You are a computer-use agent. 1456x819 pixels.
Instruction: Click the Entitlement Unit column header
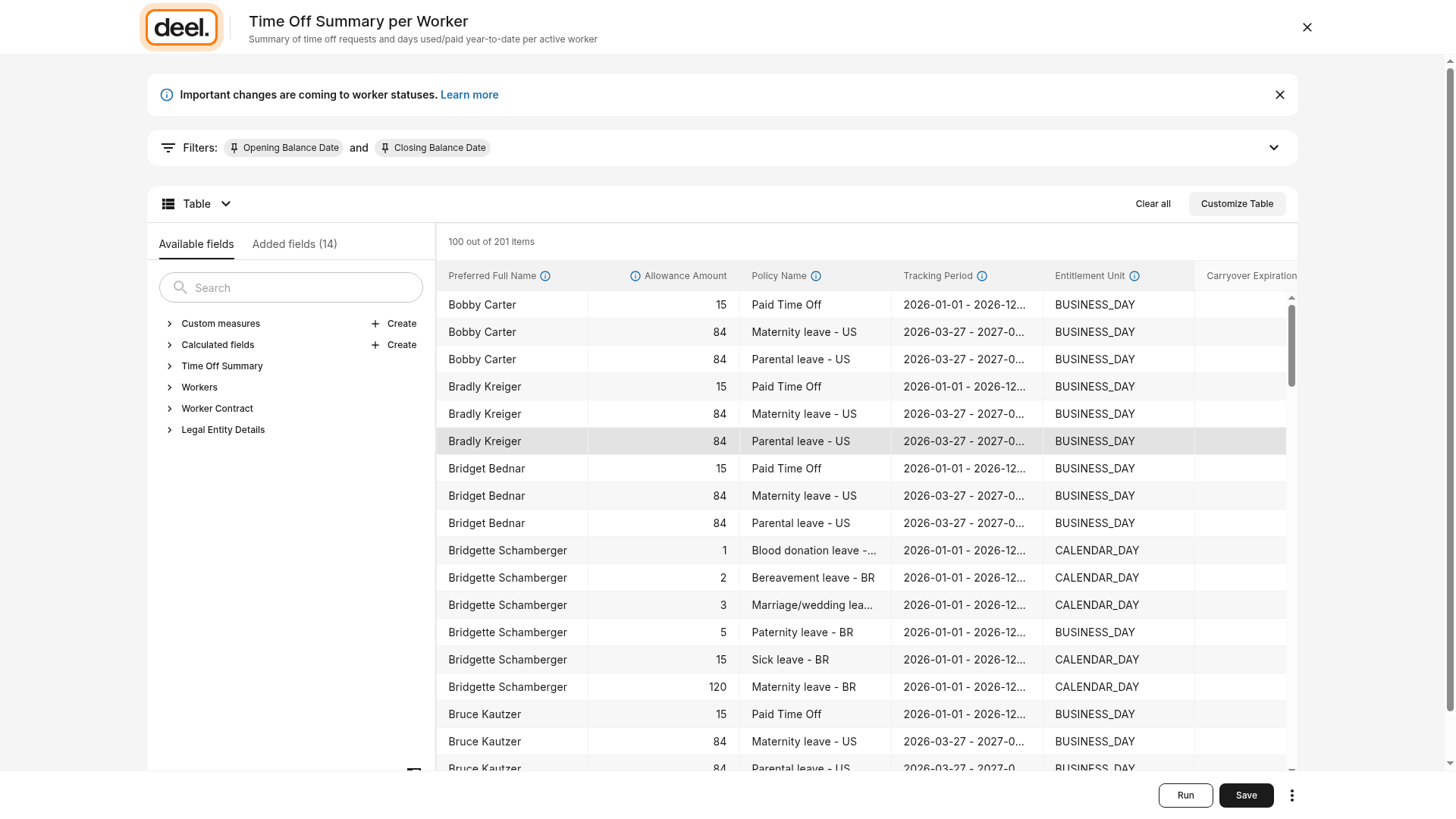tap(1119, 276)
